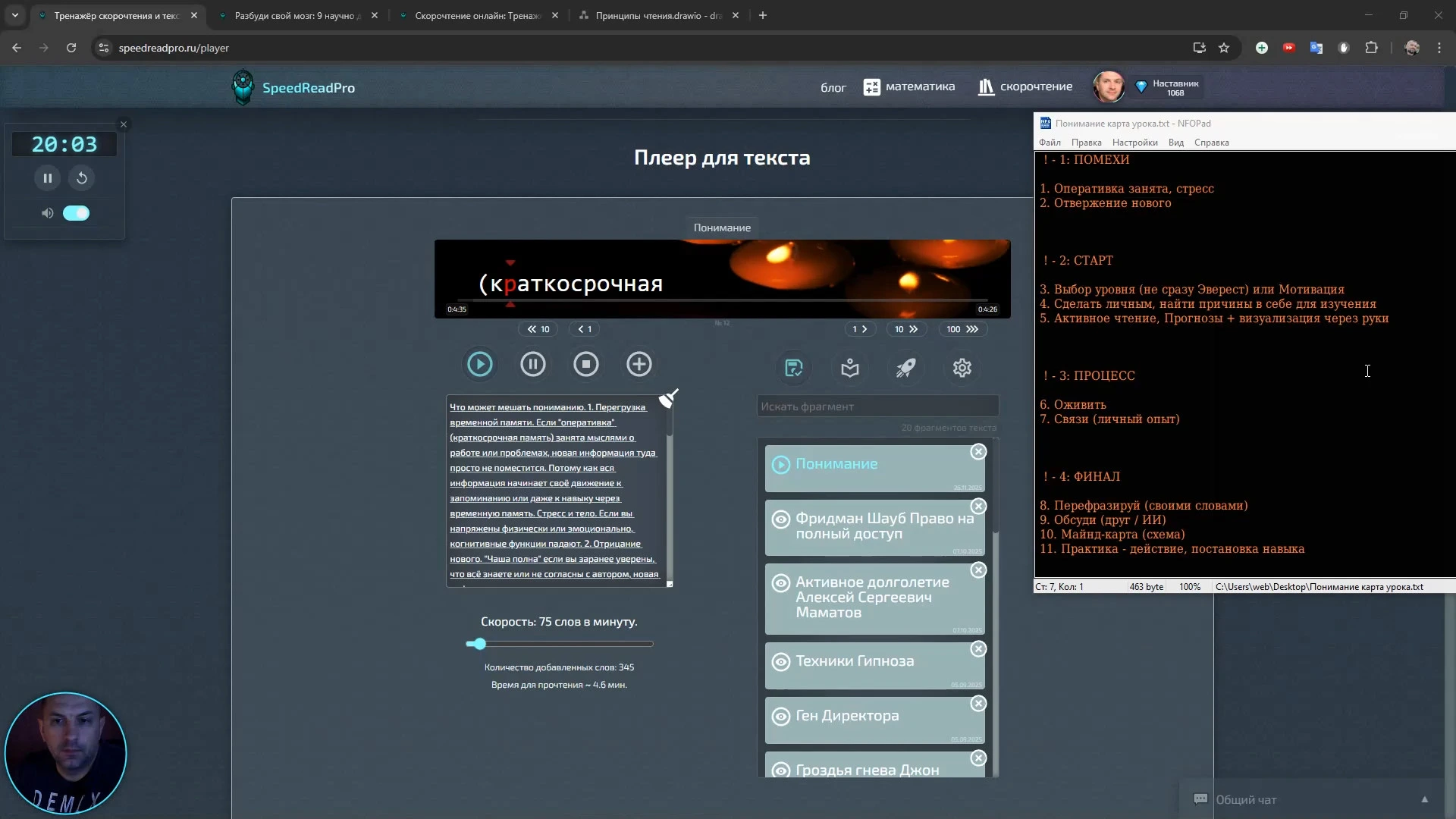Stop the text player

(586, 365)
